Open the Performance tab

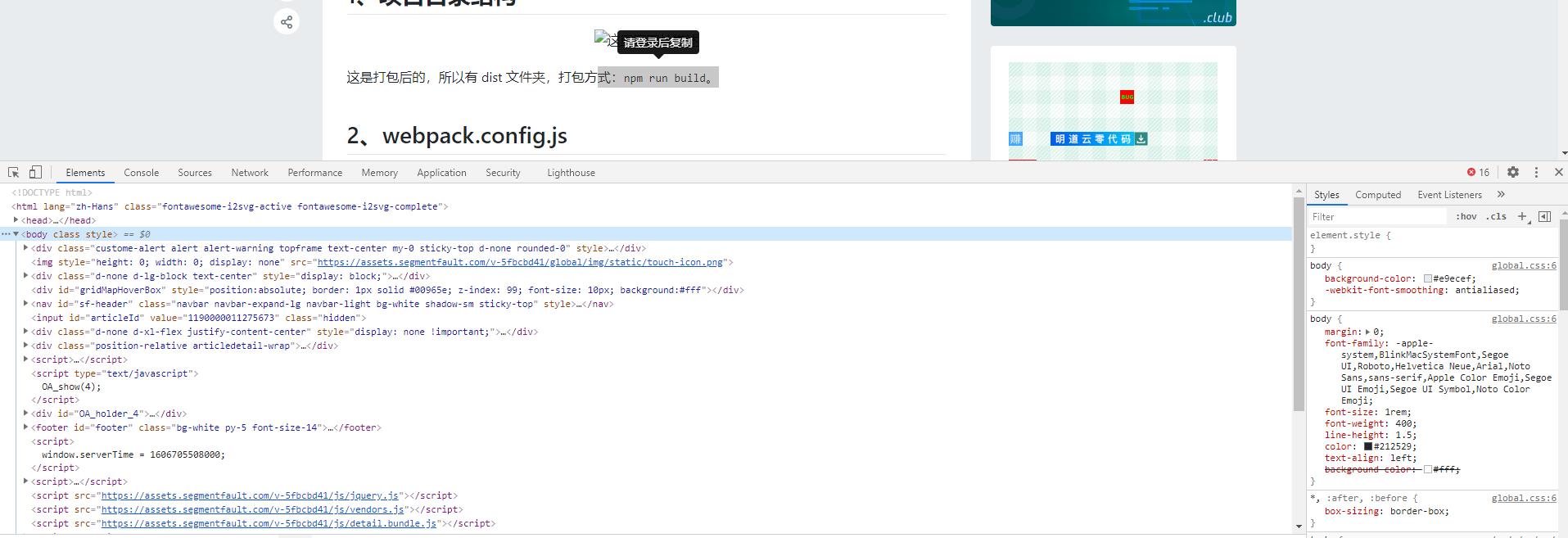(x=315, y=173)
